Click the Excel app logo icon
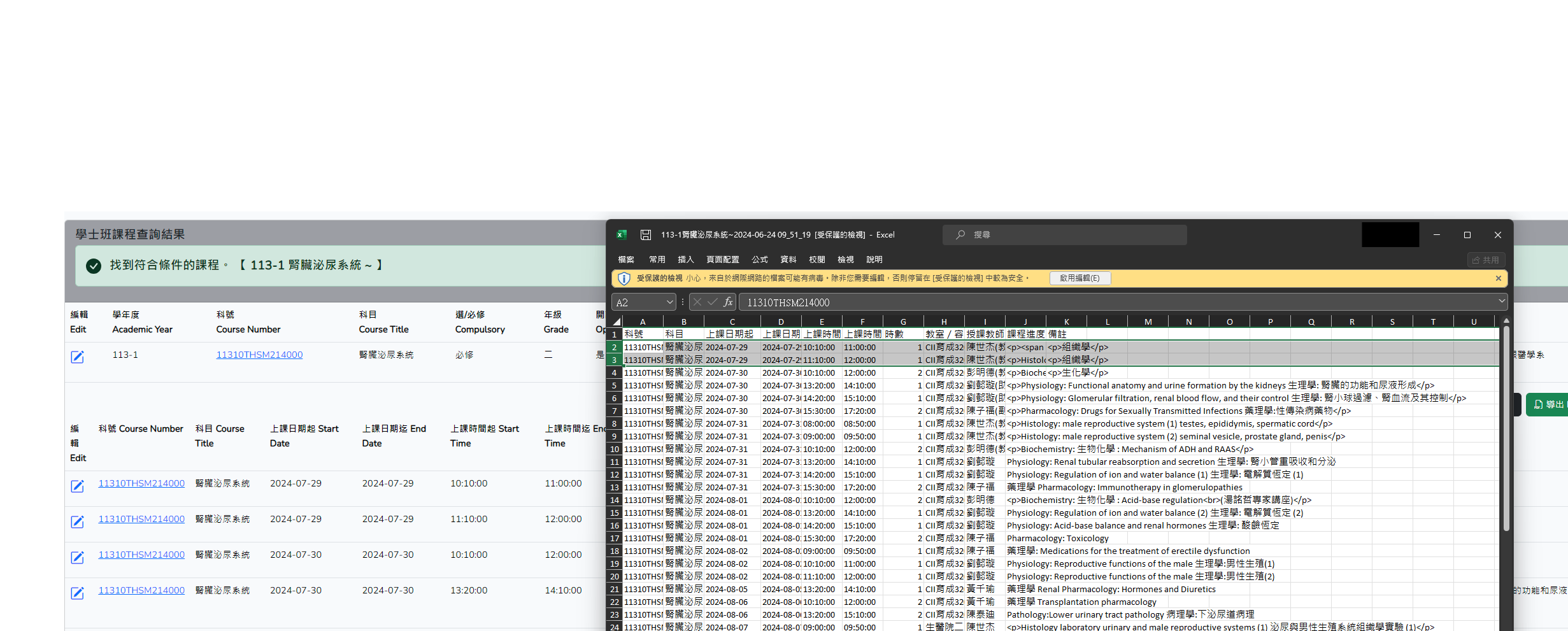Viewport: 1568px width, 631px height. point(622,235)
